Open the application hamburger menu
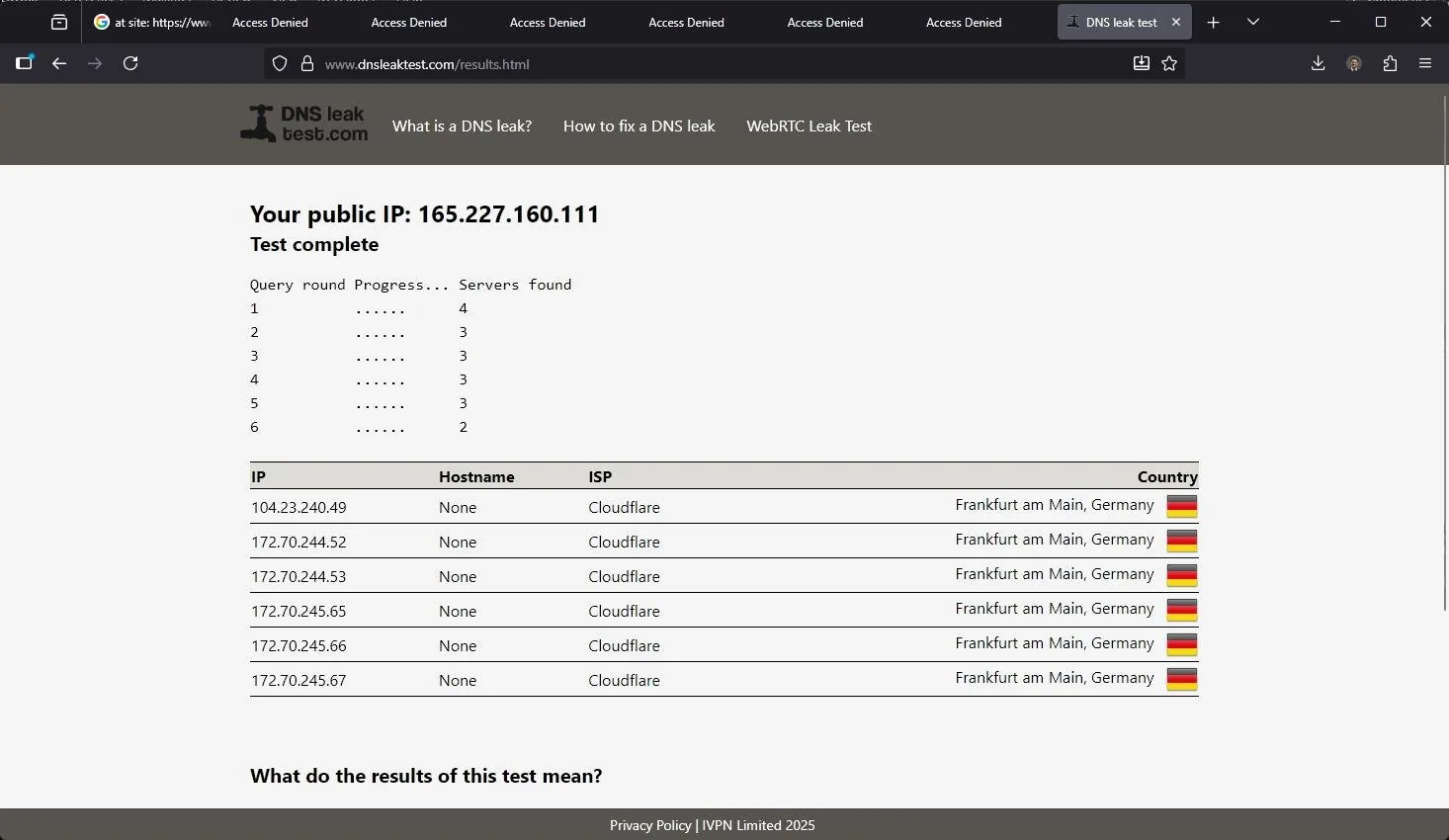Screen dimensions: 1449x840 pyautogui.click(x=1425, y=63)
